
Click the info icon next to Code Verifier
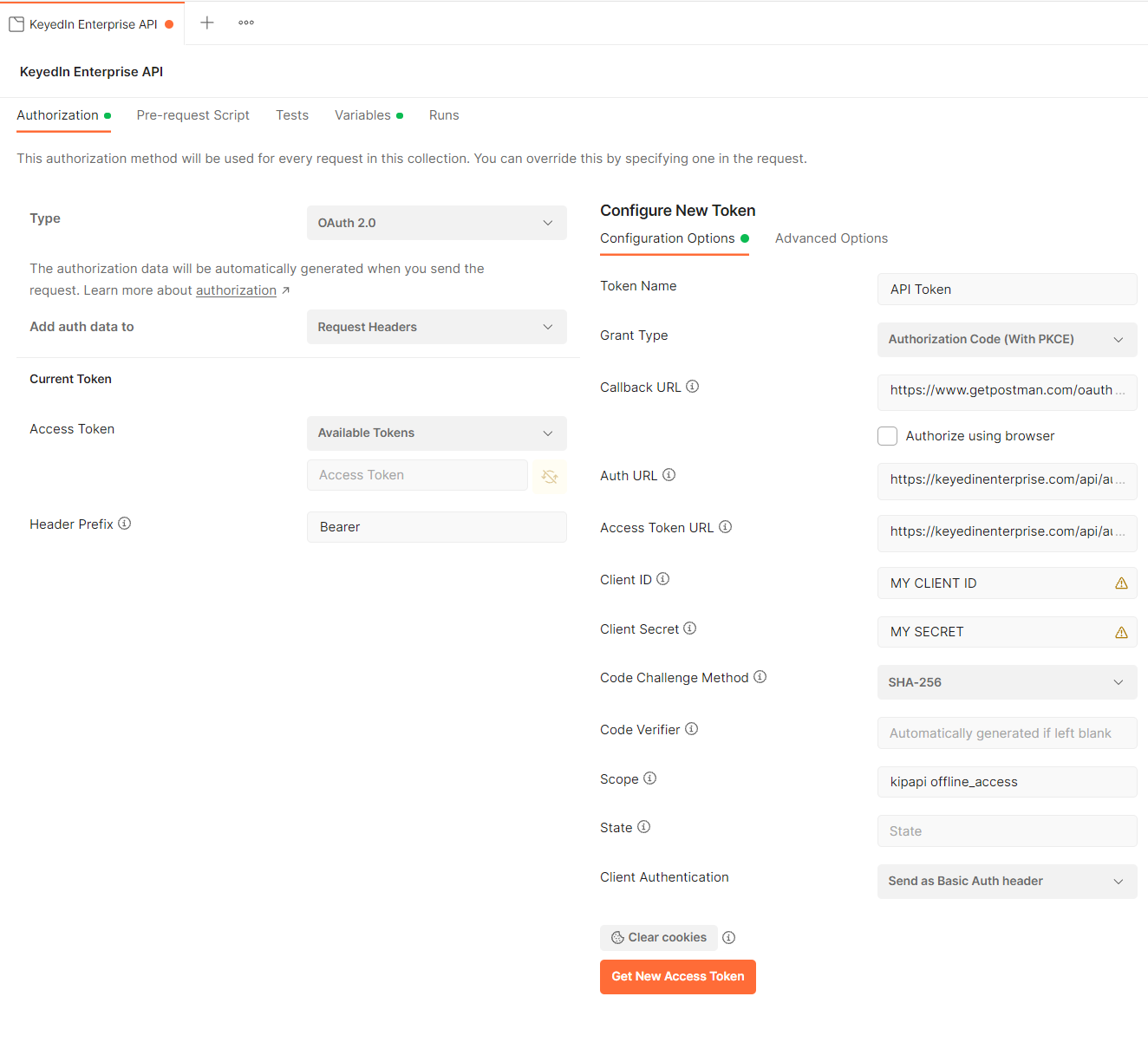click(x=691, y=728)
